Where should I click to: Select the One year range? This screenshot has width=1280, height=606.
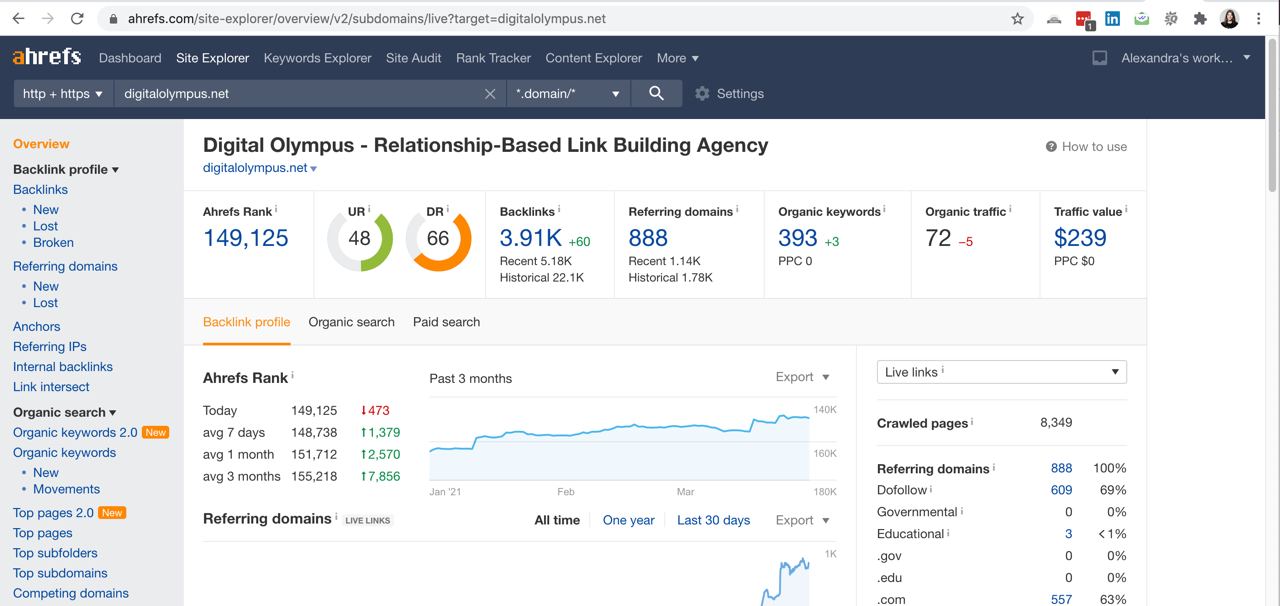click(629, 520)
